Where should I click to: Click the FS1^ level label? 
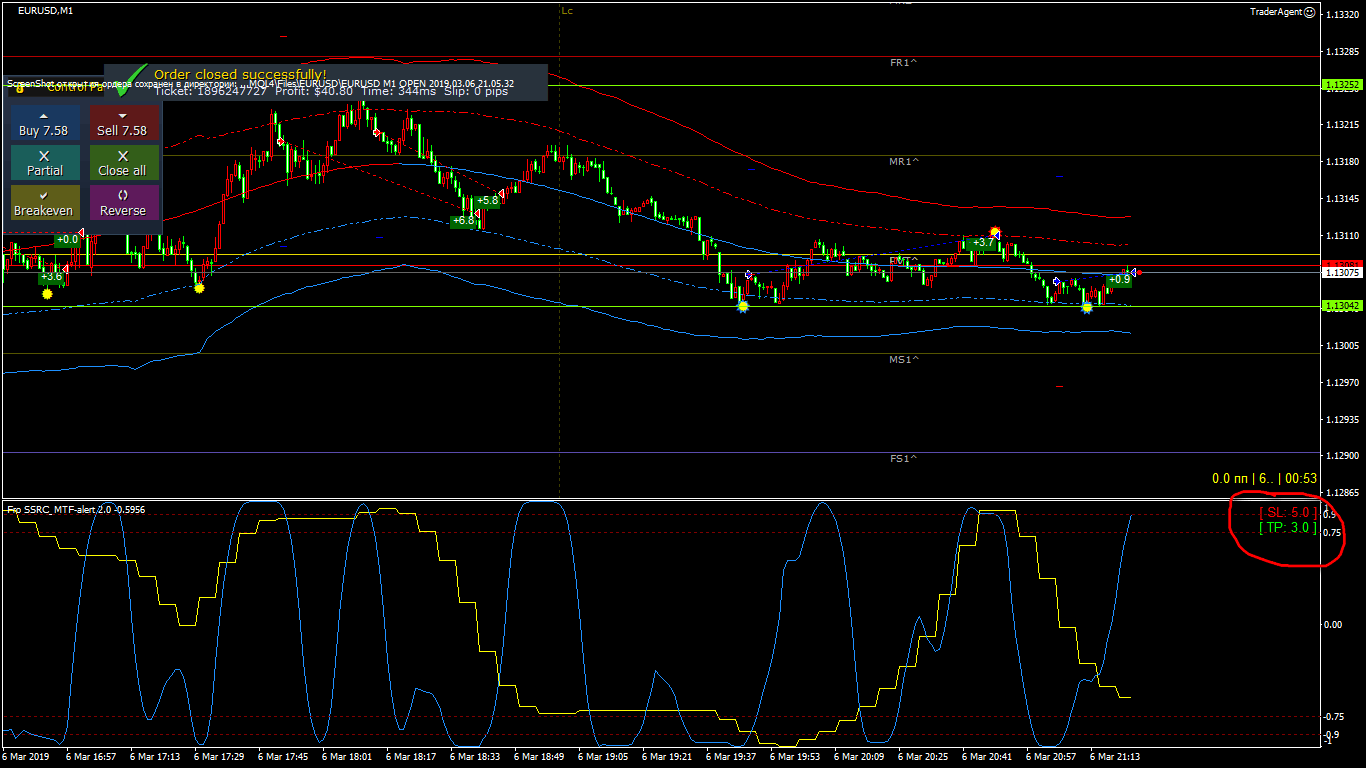coord(903,458)
